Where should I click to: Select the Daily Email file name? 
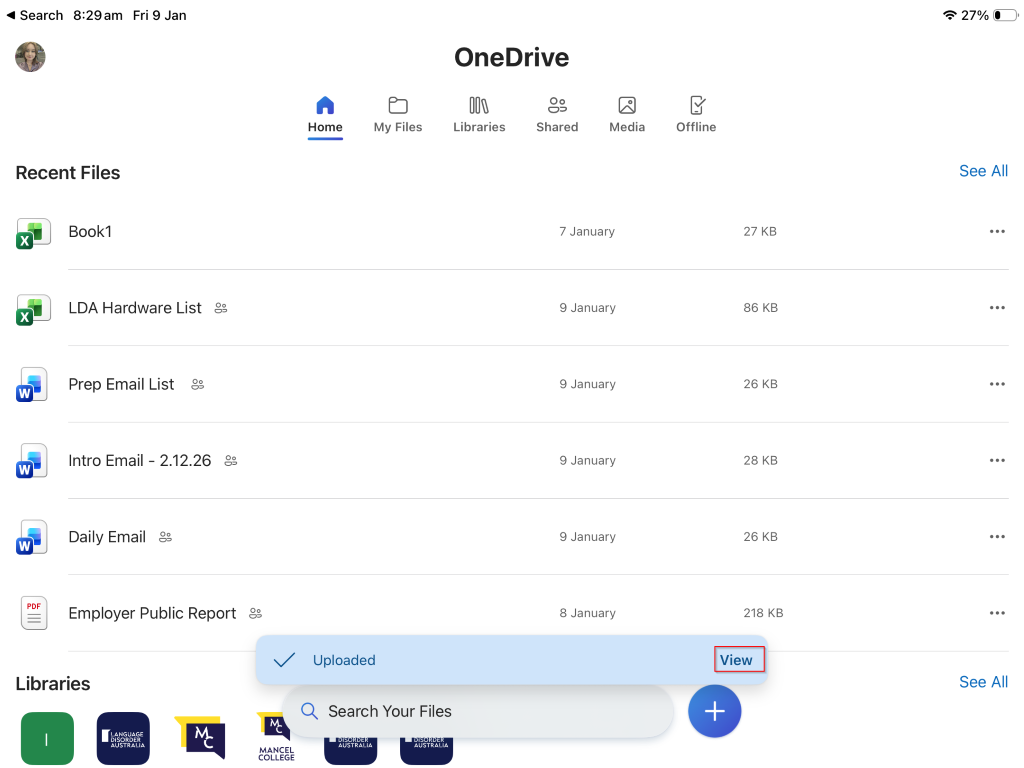[107, 537]
